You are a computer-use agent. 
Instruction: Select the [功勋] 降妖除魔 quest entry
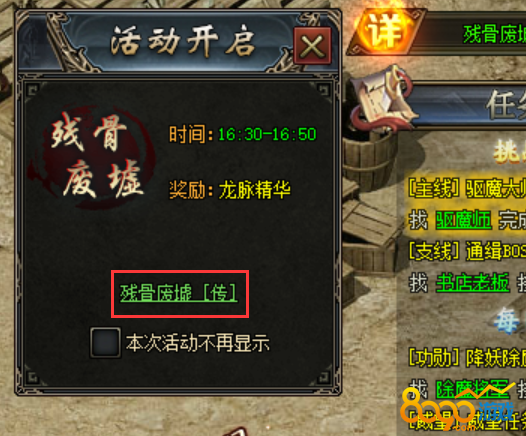tap(467, 358)
